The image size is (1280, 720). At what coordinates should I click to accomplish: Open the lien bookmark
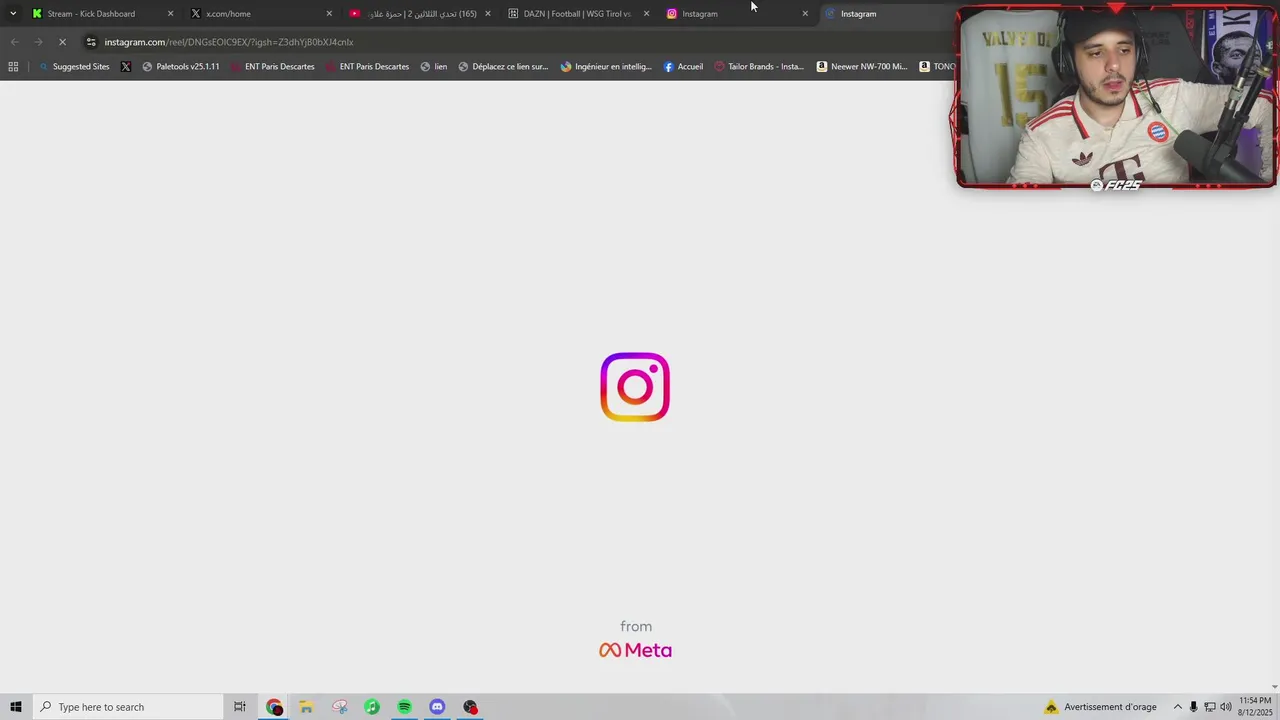point(433,67)
